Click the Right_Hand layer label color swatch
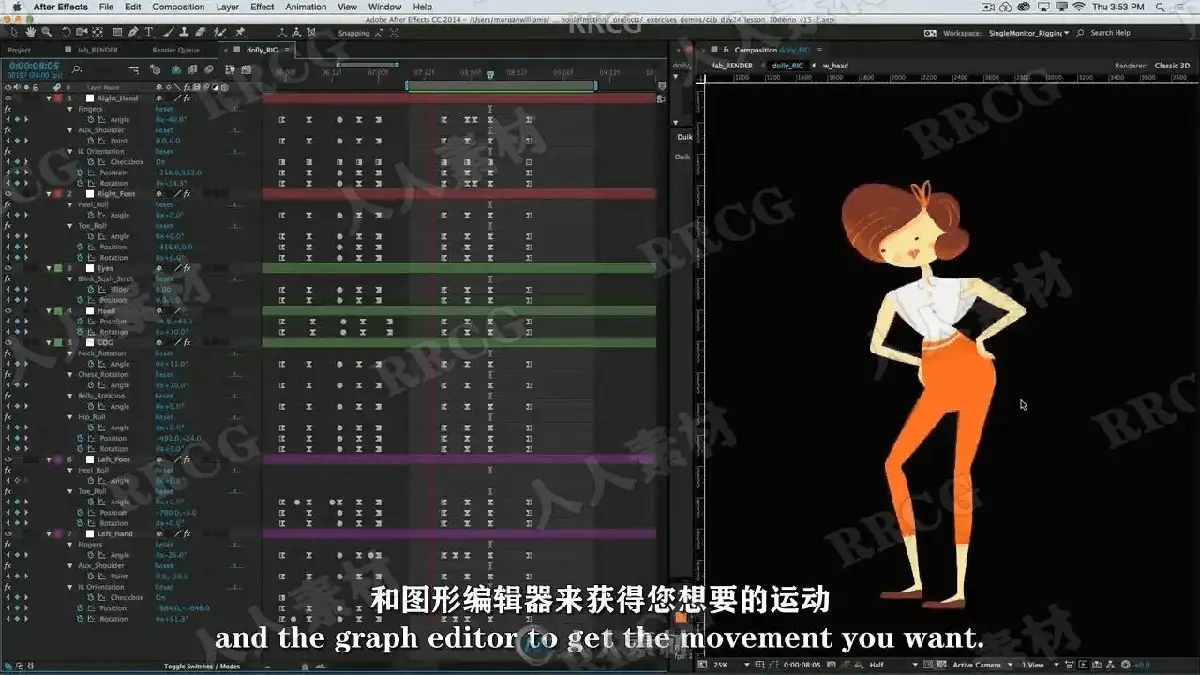The width and height of the screenshot is (1200, 675). point(58,98)
